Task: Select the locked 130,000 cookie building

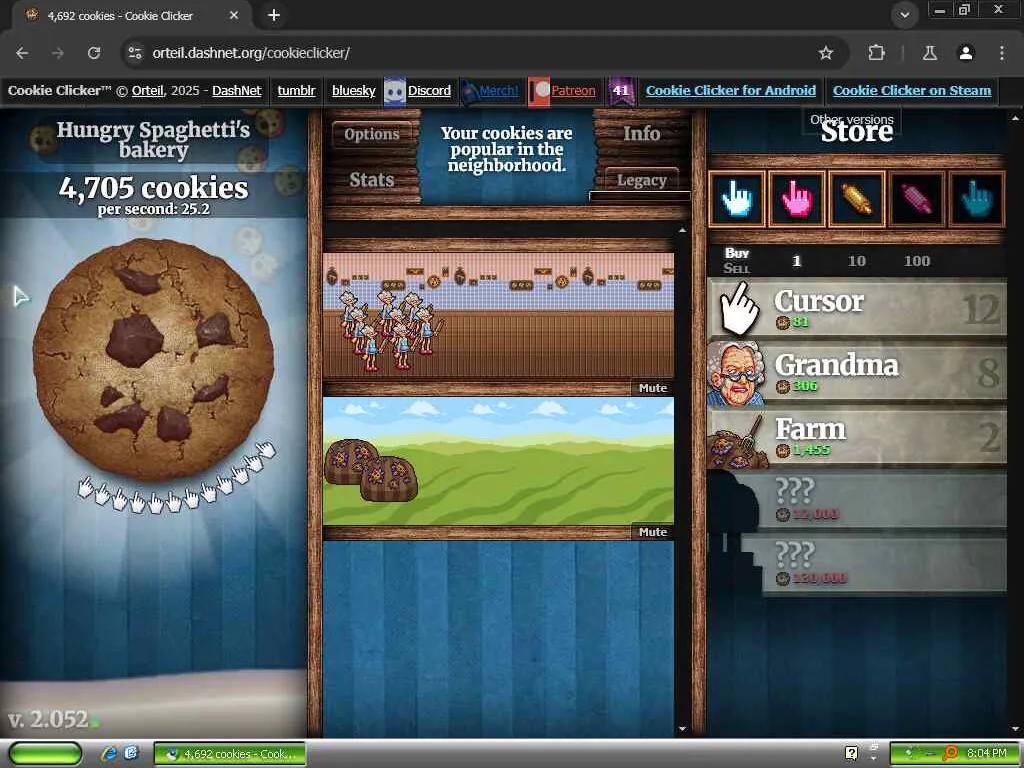Action: coord(857,564)
